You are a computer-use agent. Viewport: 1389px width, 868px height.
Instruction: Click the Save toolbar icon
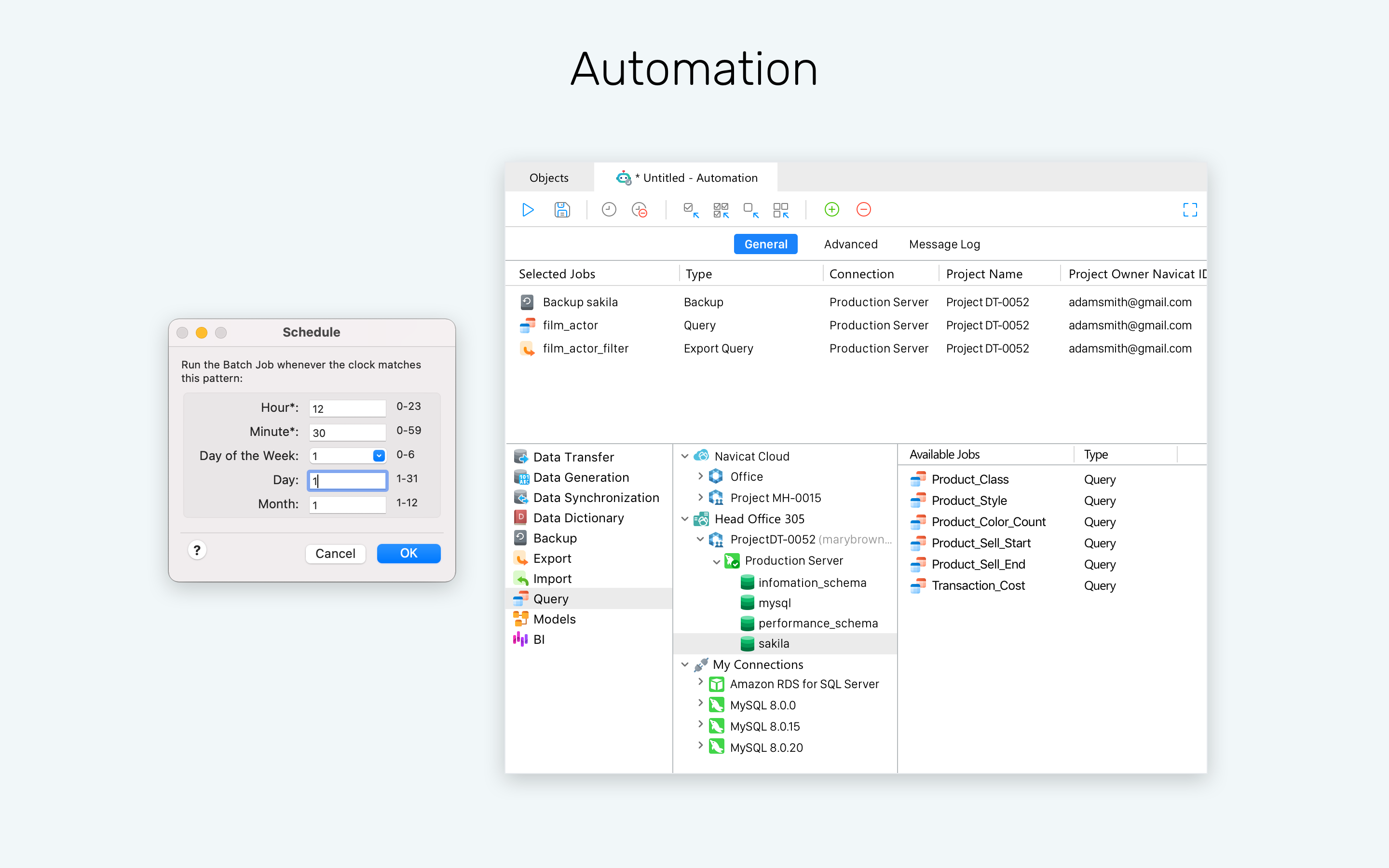(562, 210)
